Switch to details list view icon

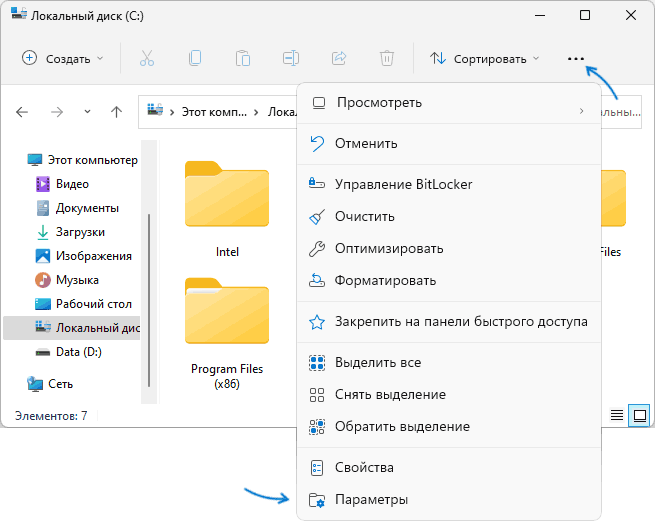click(x=617, y=415)
